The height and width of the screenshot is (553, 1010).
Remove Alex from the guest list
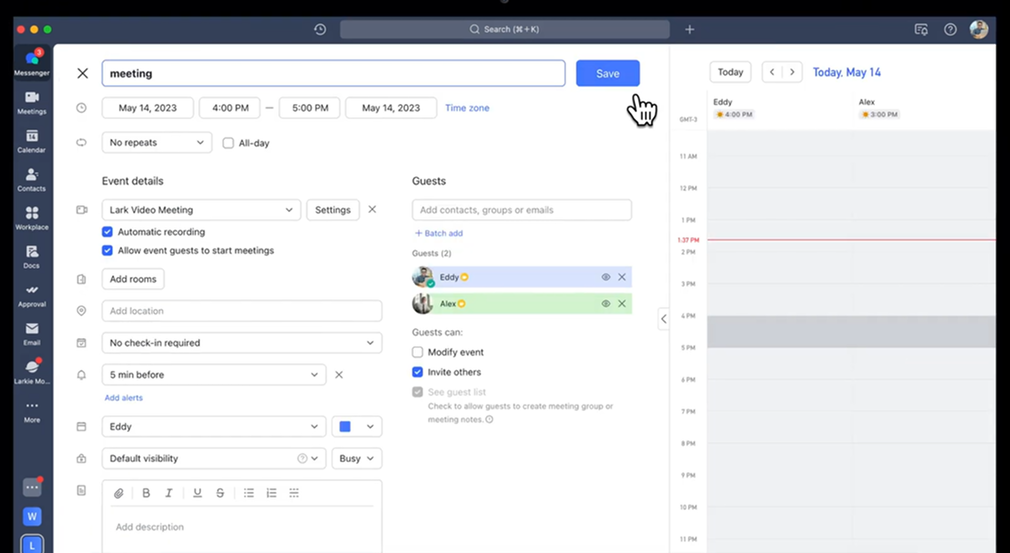[x=622, y=303]
